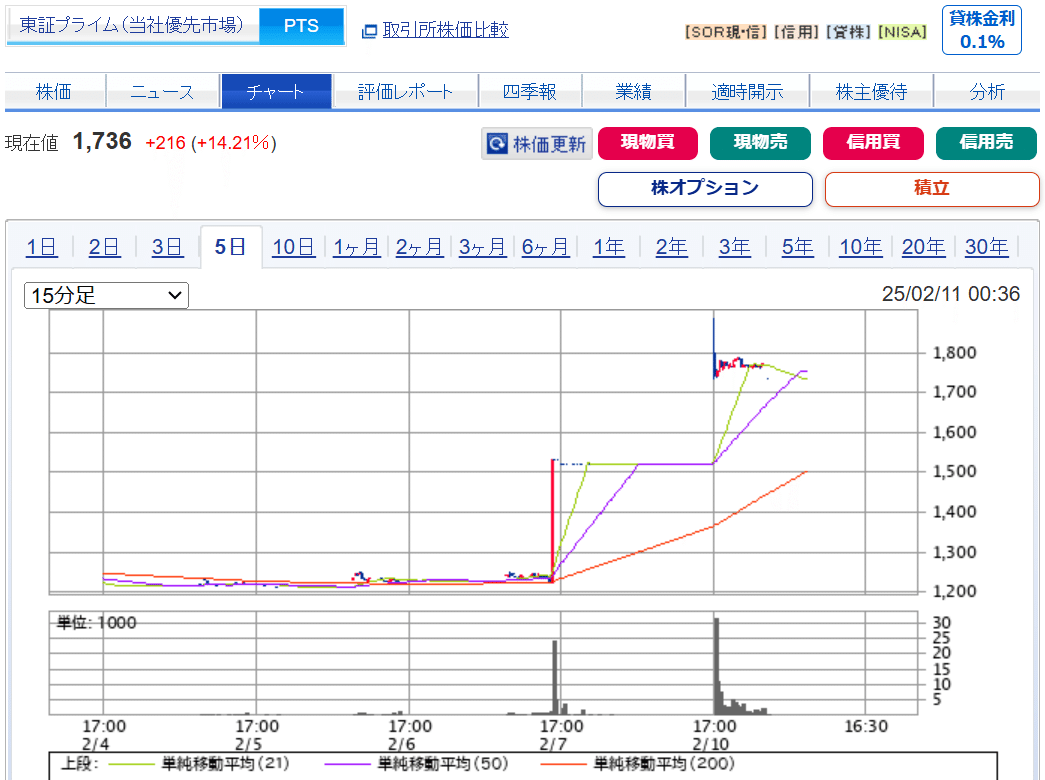This screenshot has width=1045, height=780.
Task: Click the 貸株金利 0.1% box
Action: click(x=982, y=30)
